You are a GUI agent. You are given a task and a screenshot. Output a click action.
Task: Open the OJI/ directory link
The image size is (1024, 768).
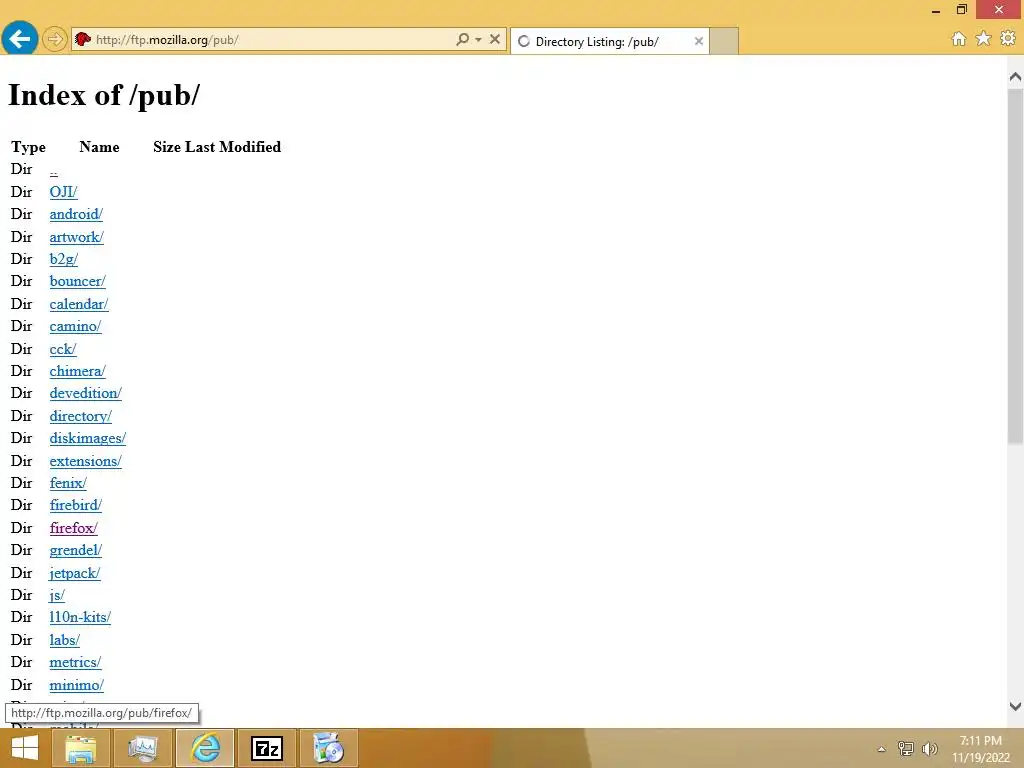click(63, 192)
